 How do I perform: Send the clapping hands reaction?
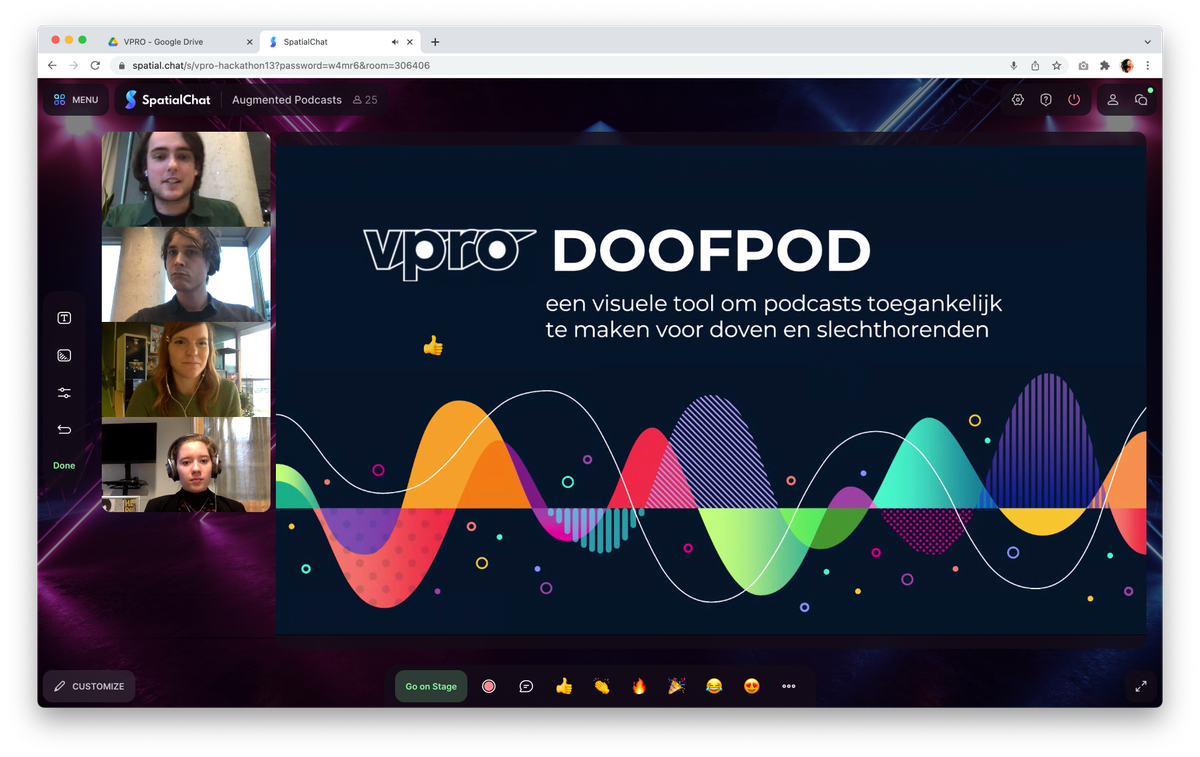[601, 686]
